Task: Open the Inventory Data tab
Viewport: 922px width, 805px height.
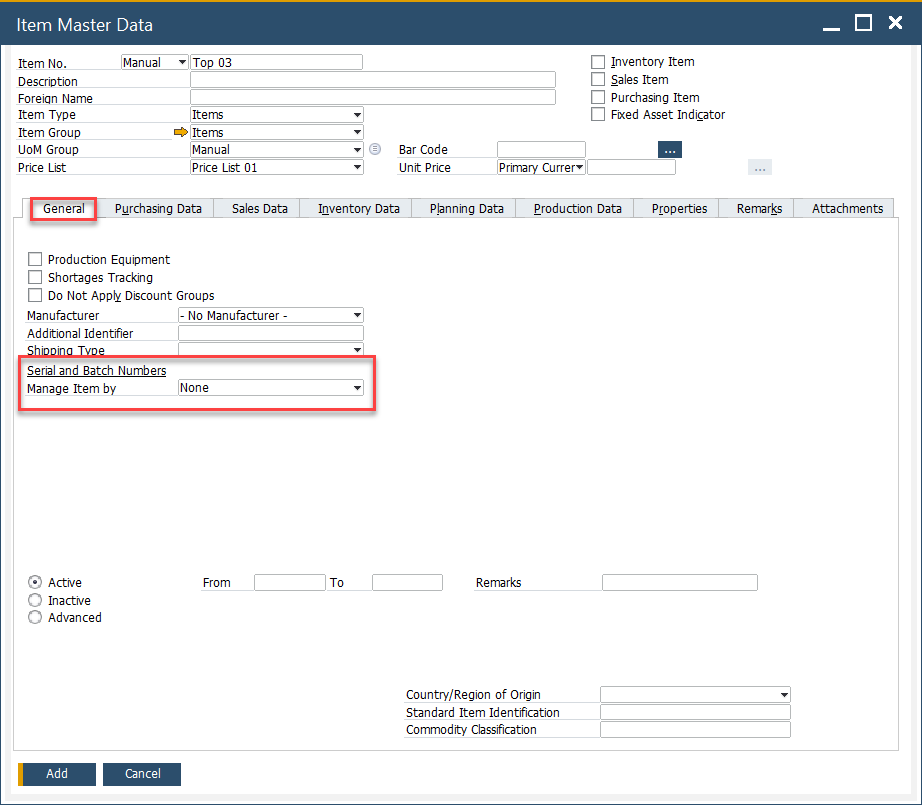Action: pos(359,209)
